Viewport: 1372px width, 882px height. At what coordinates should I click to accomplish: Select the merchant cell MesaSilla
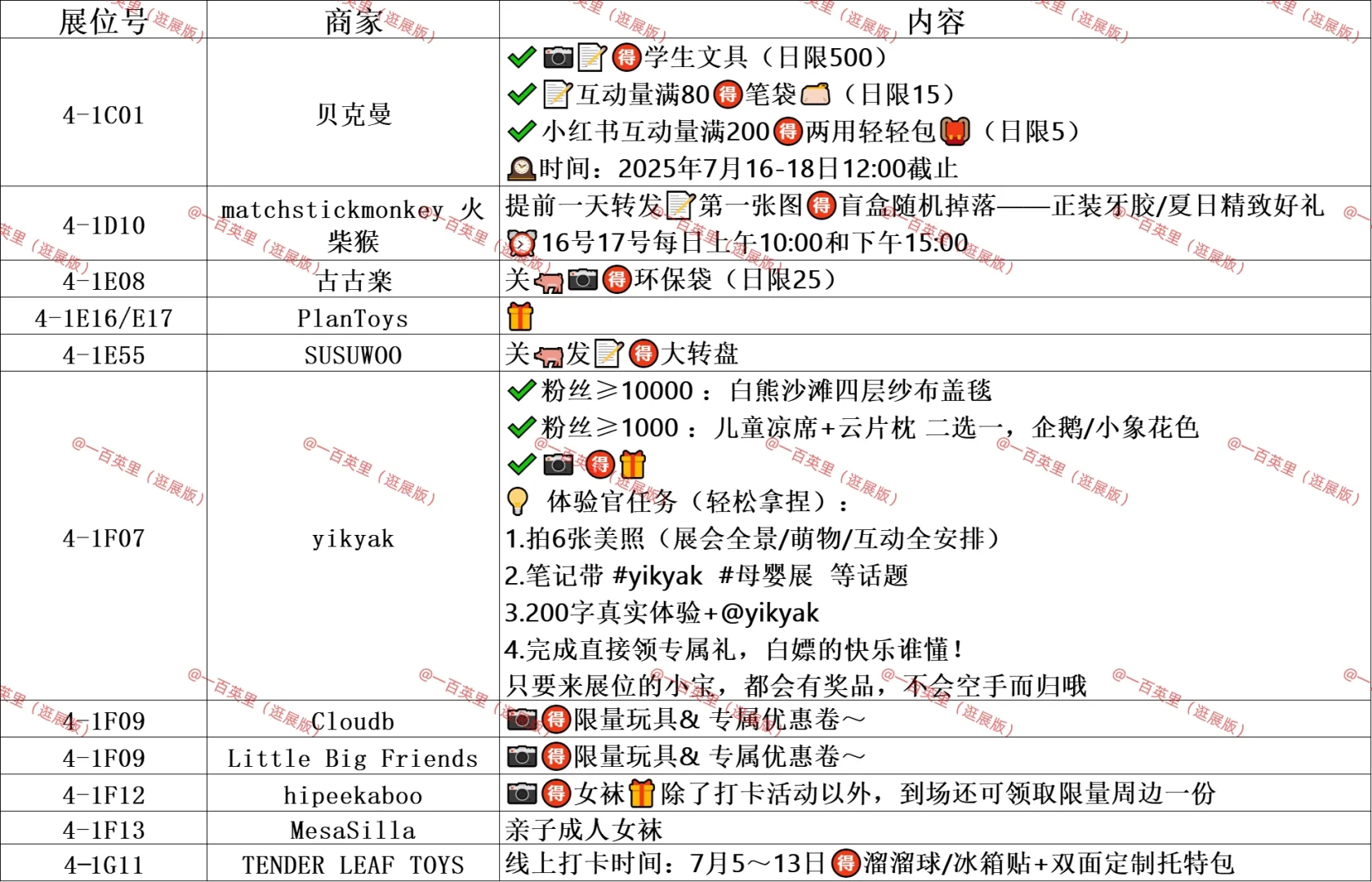(x=353, y=828)
